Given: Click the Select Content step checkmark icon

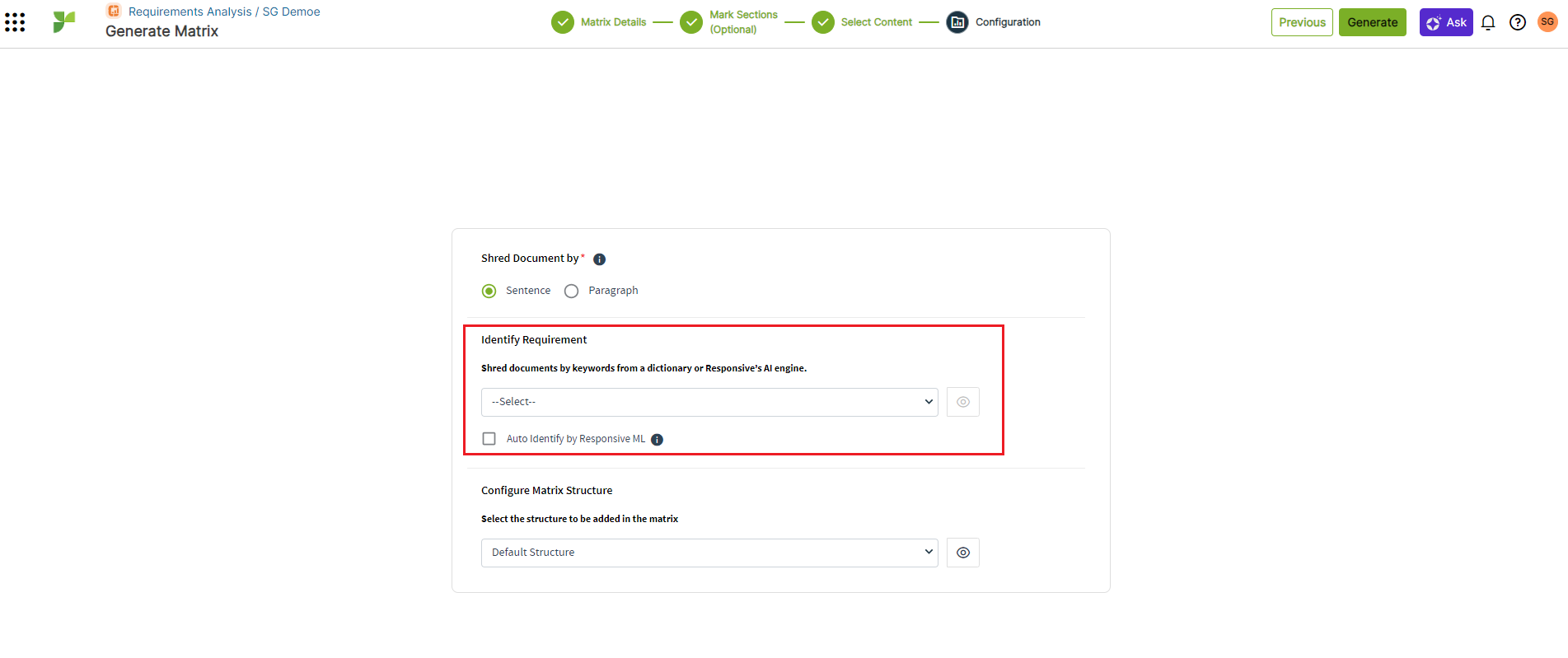Looking at the screenshot, I should 823,22.
